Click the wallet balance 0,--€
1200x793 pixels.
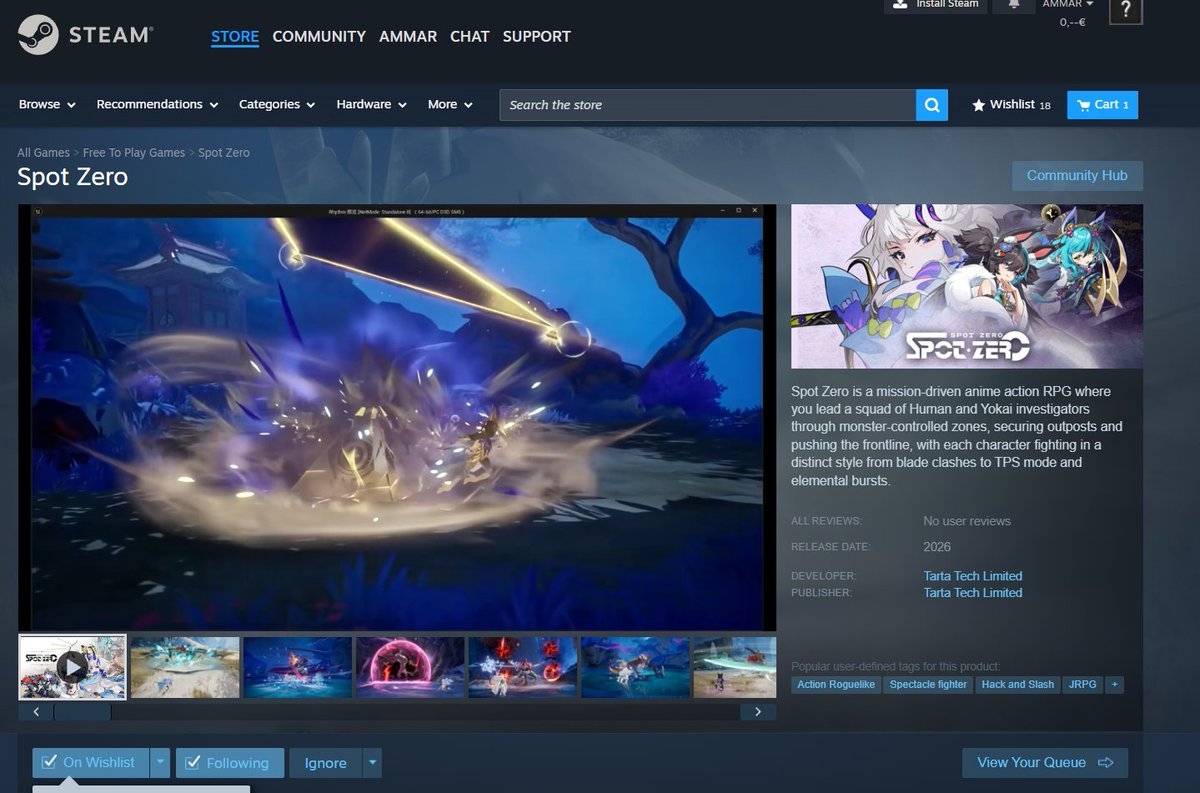[1073, 21]
